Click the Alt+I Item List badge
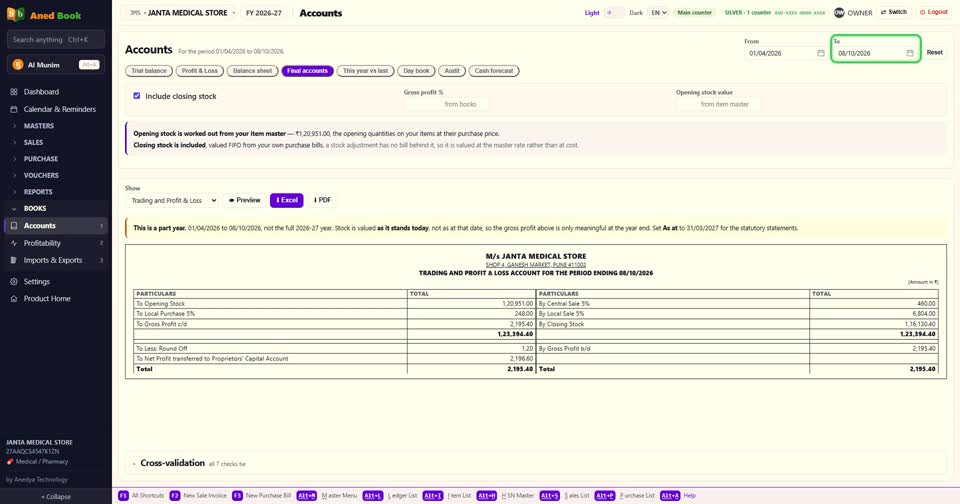The image size is (960, 504). click(433, 495)
